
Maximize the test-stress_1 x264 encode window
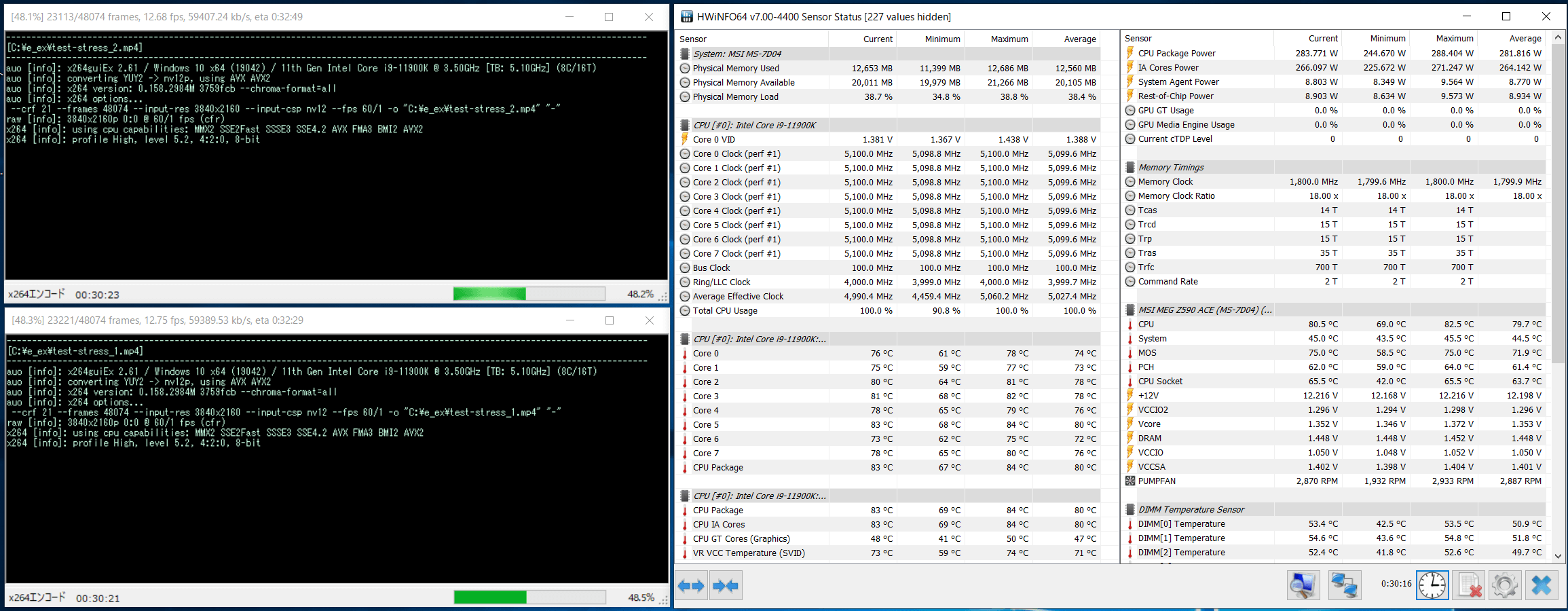610,320
